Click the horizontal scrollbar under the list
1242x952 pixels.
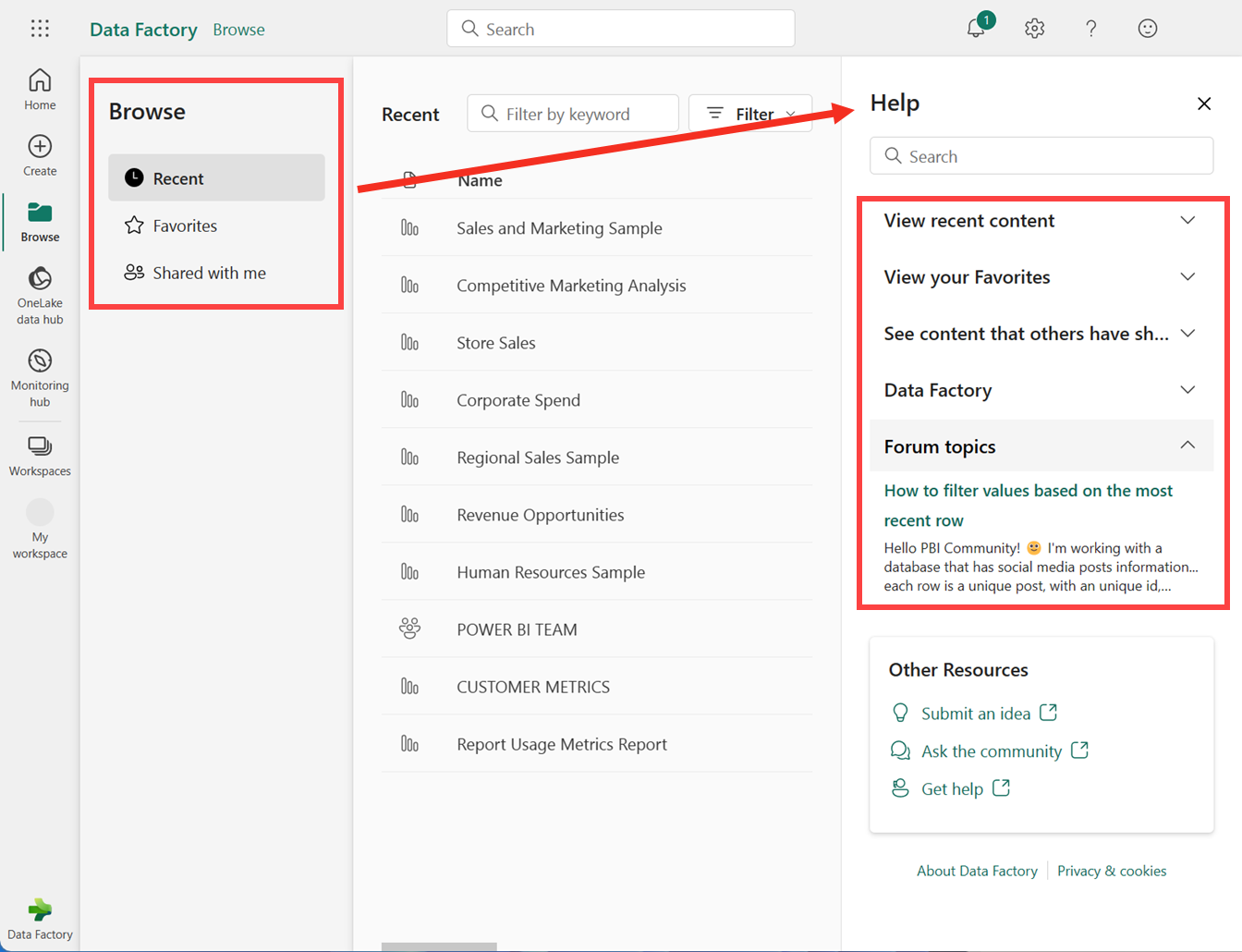439,946
